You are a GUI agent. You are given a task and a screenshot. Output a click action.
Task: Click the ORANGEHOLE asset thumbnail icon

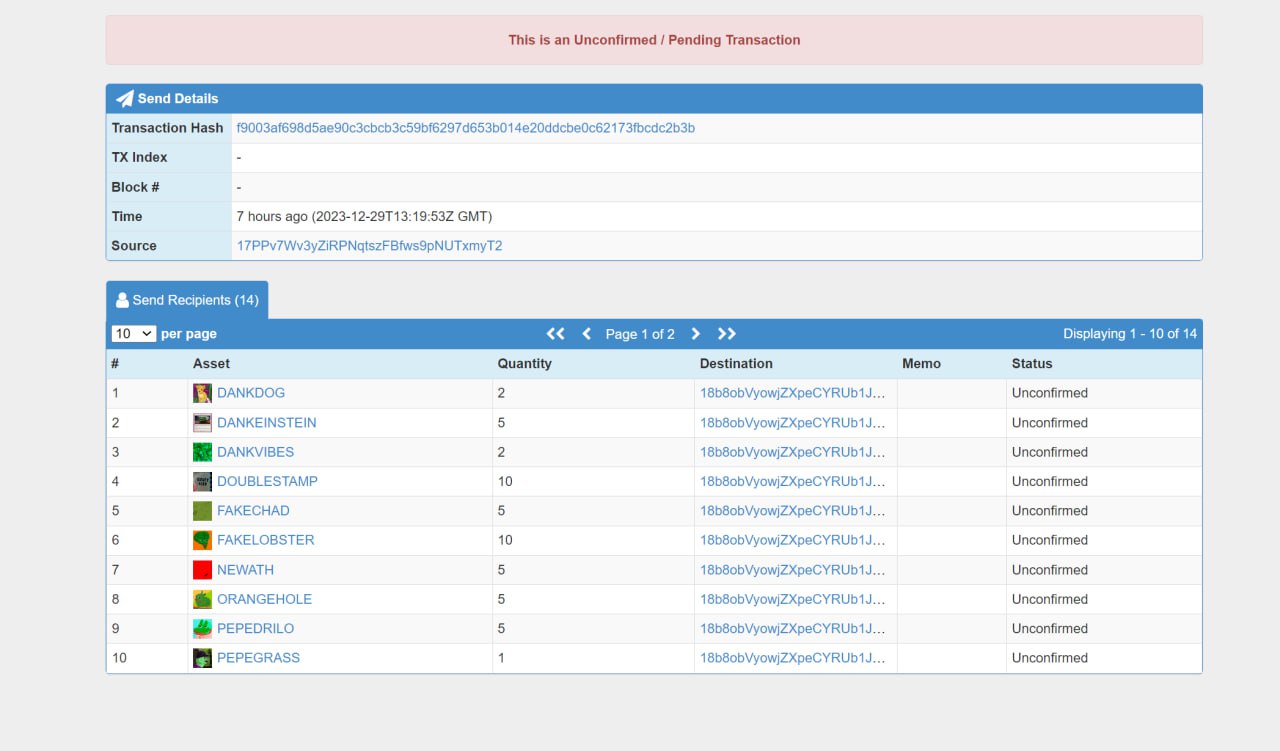[202, 599]
